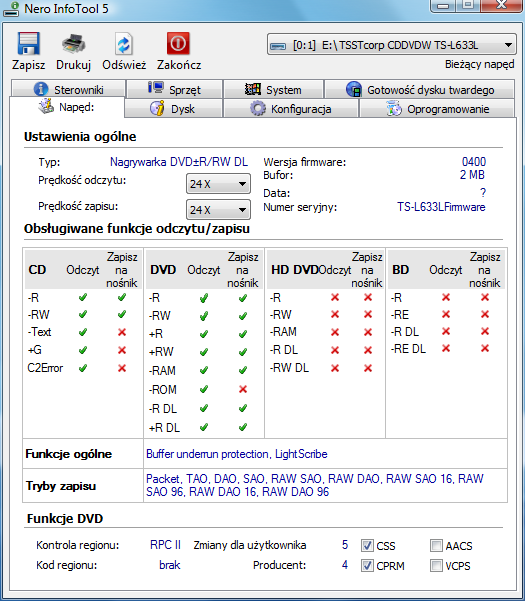Click the drive type Nagrywarka DVD±R/RW DL

179,162
